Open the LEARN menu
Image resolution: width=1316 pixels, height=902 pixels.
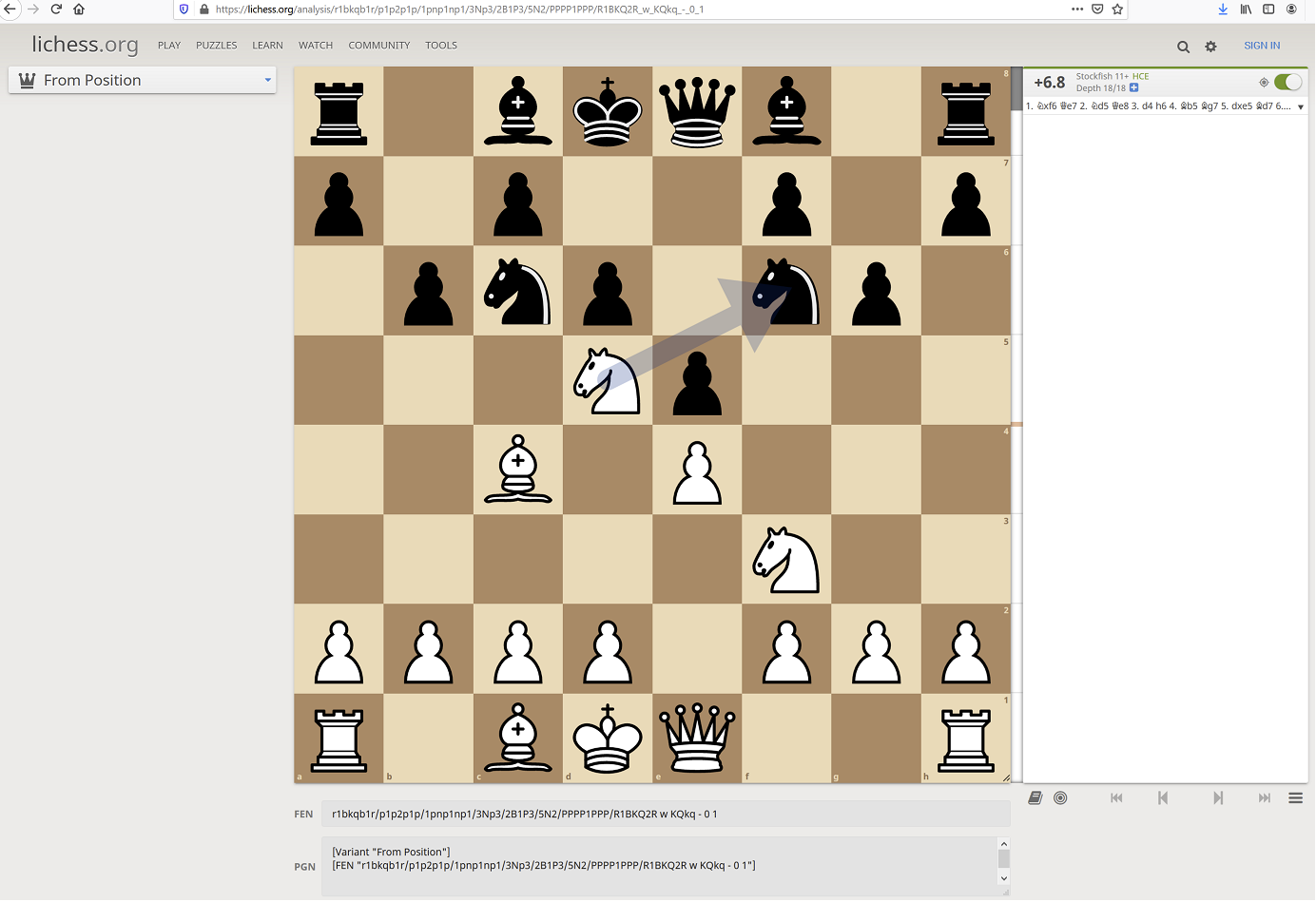click(267, 45)
